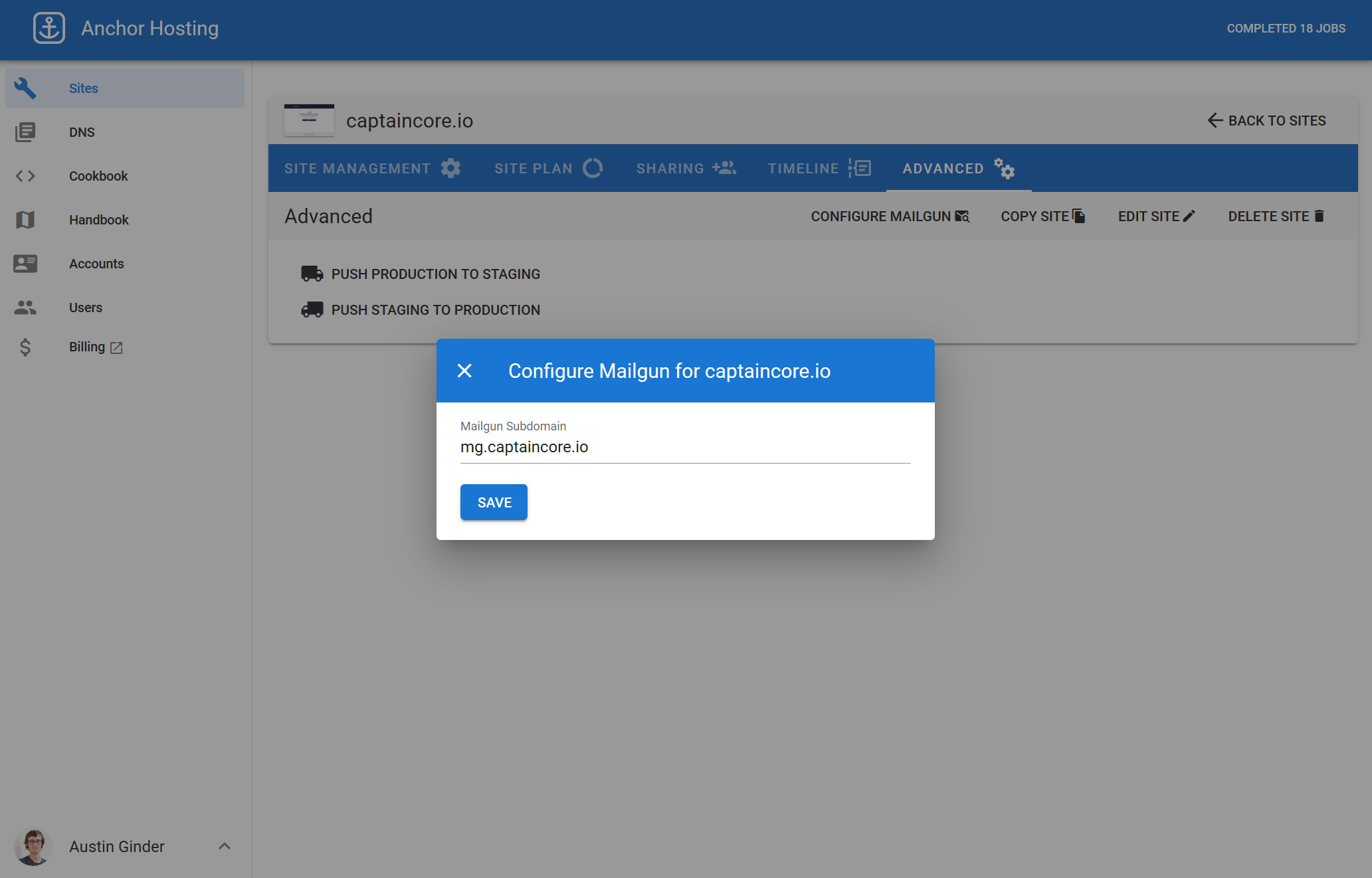Expand the Austin Ginder user menu chevron
Screen dimensions: 1372x878
tap(225, 846)
